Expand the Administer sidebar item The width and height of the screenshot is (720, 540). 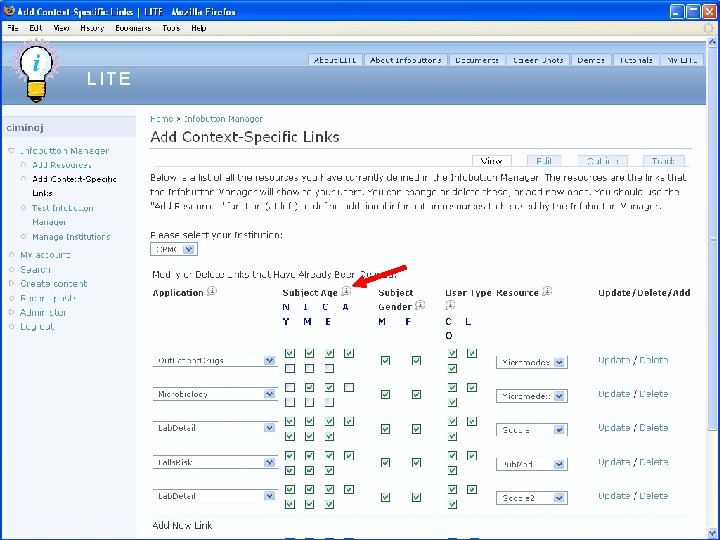click(11, 313)
